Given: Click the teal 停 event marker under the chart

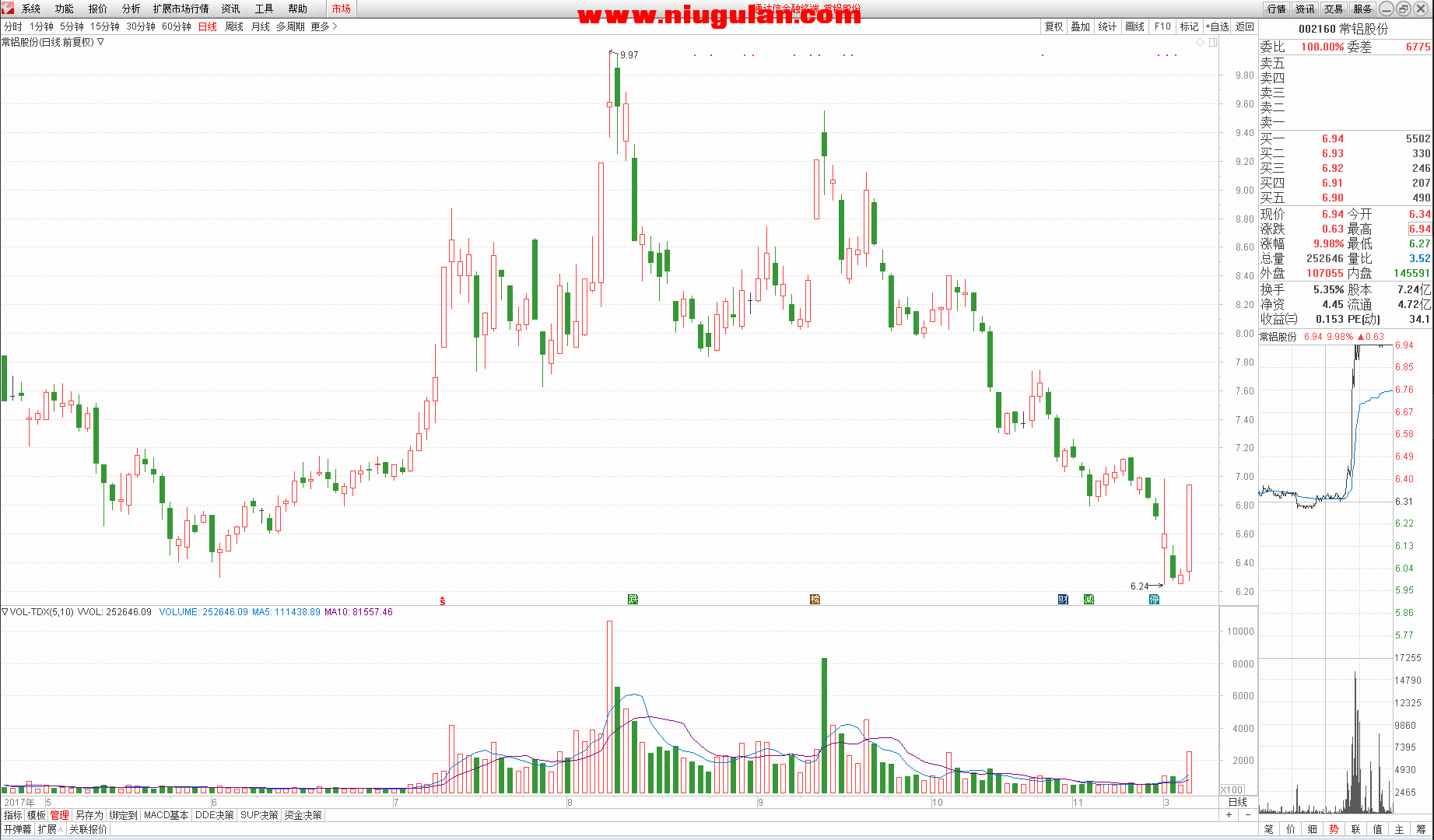Looking at the screenshot, I should (x=1154, y=599).
